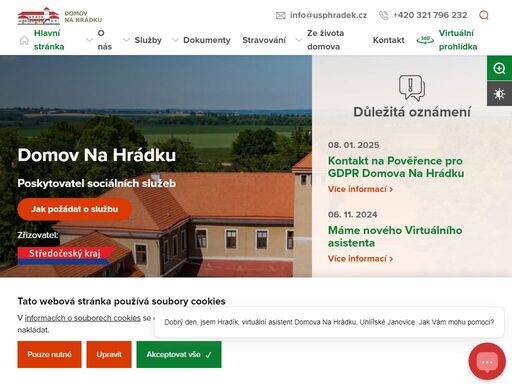
Task: Open the Hlavní stránka menu item
Action: click(x=49, y=40)
